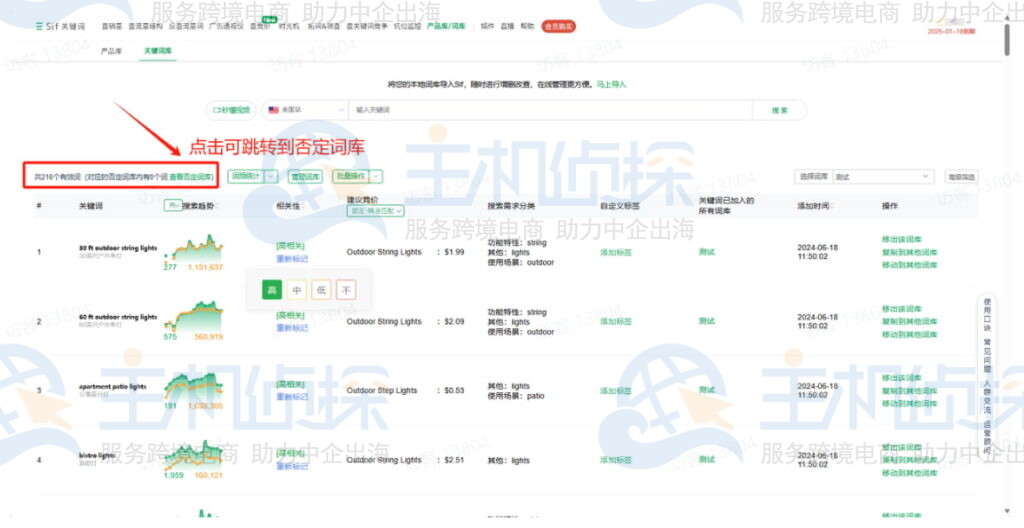Click keyword text 30 ft outdoor string lights
Viewport: 1024px width, 528px height.
[118, 248]
